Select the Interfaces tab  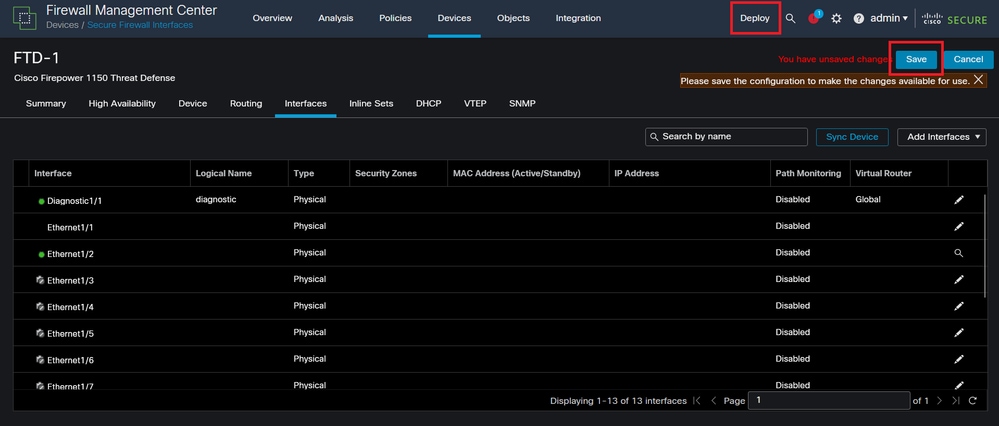point(306,103)
